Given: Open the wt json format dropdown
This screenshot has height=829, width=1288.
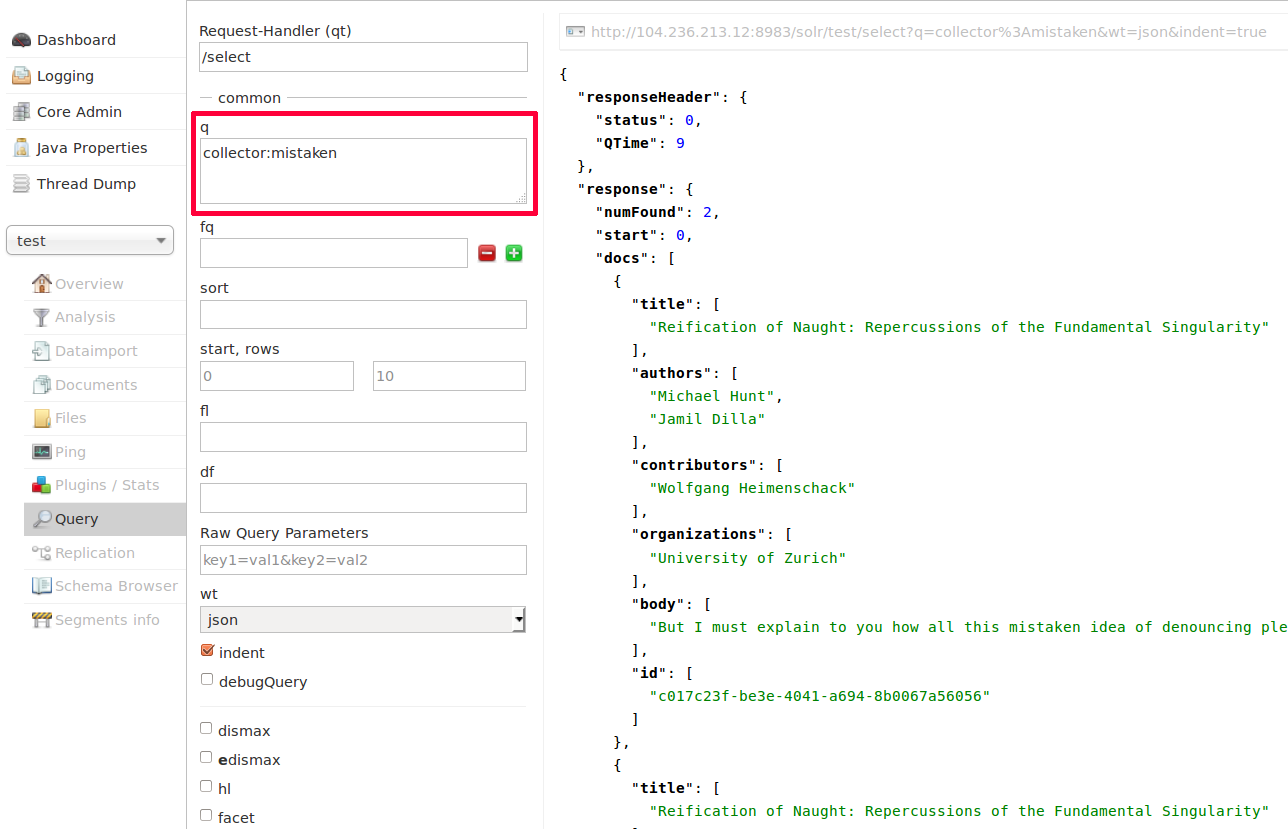Looking at the screenshot, I should click(363, 620).
